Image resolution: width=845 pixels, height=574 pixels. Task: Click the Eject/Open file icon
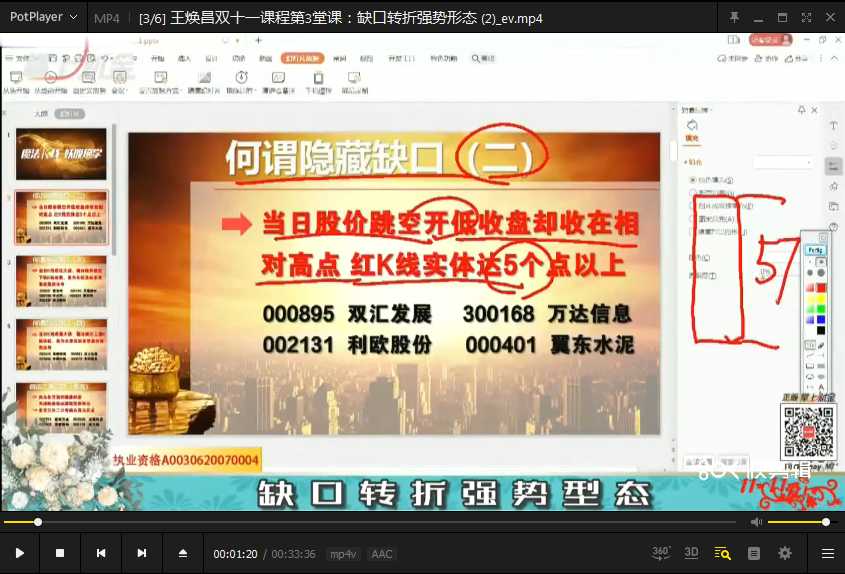tap(183, 553)
